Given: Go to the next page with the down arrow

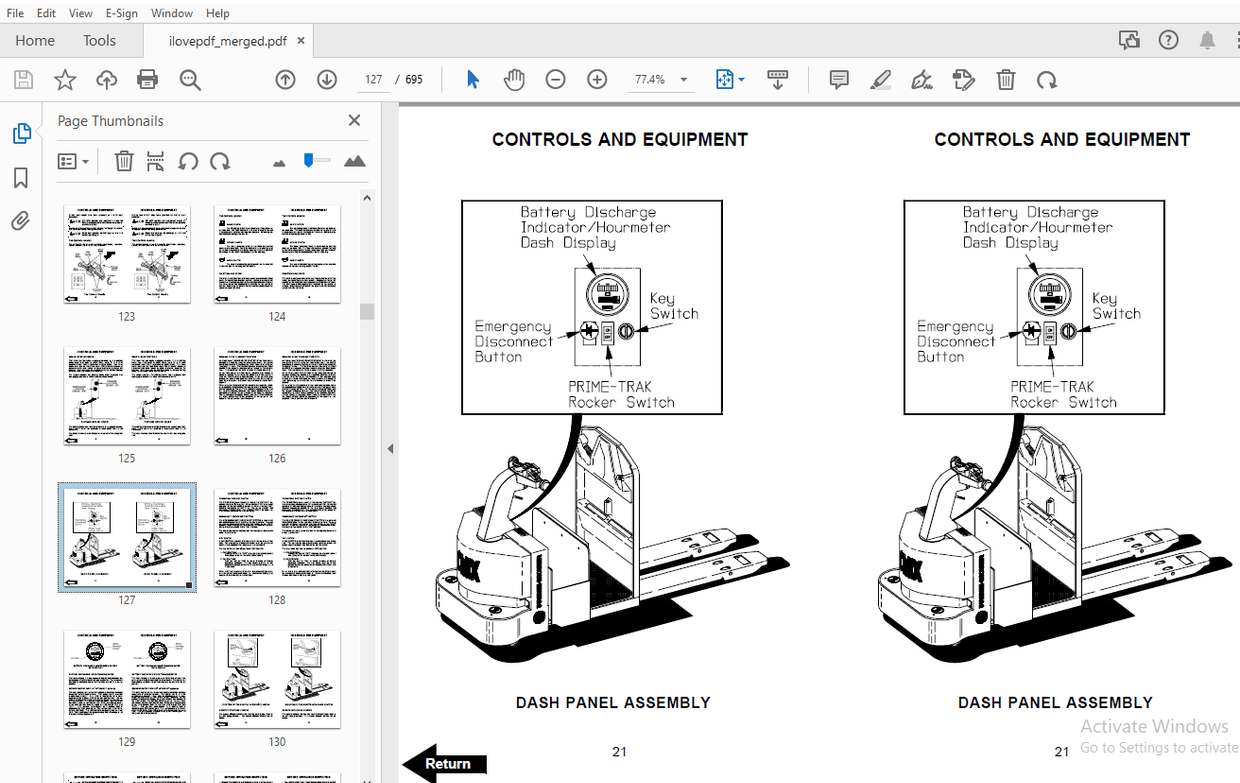Looking at the screenshot, I should coord(327,79).
